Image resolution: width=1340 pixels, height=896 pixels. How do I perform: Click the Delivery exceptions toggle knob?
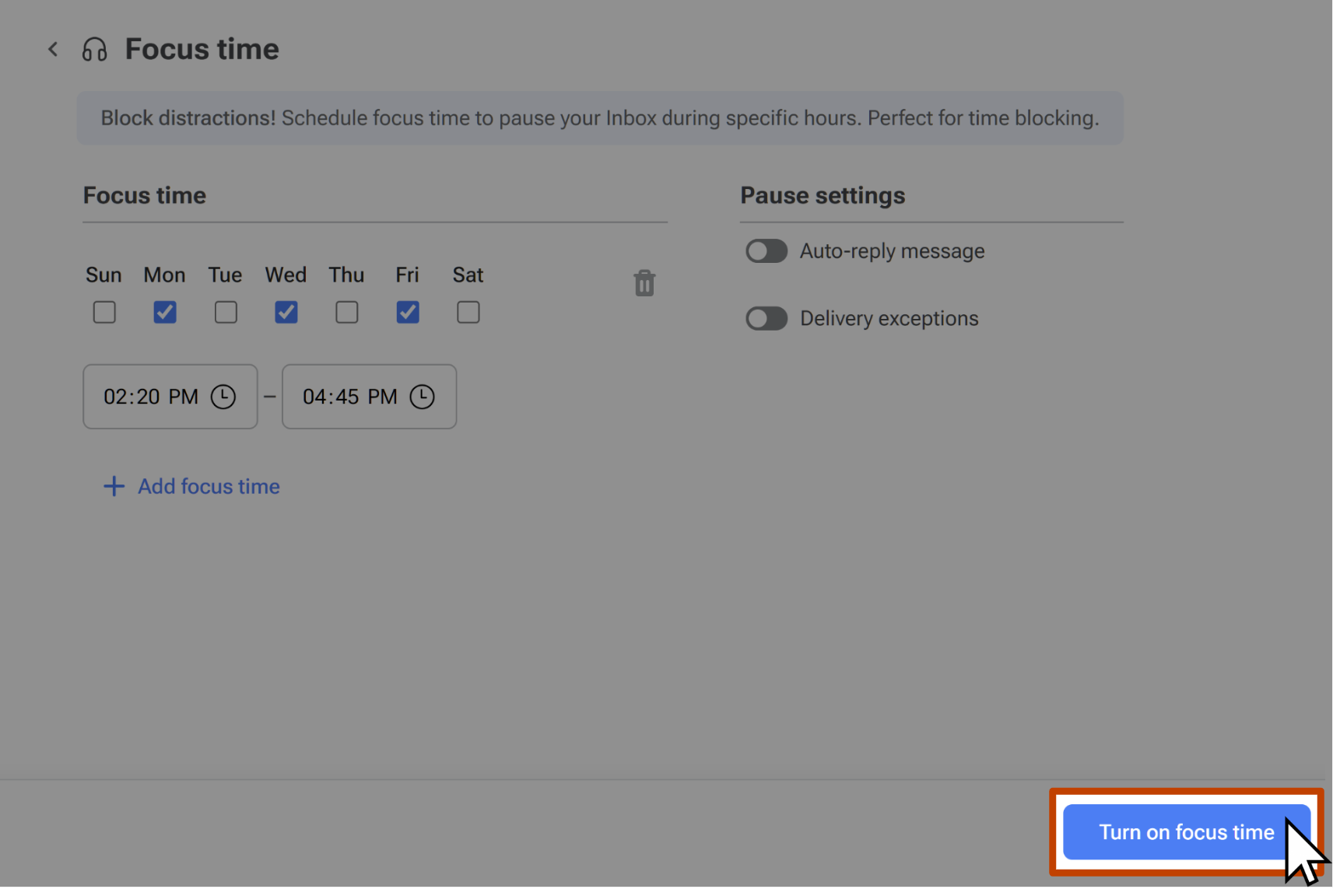coord(756,318)
